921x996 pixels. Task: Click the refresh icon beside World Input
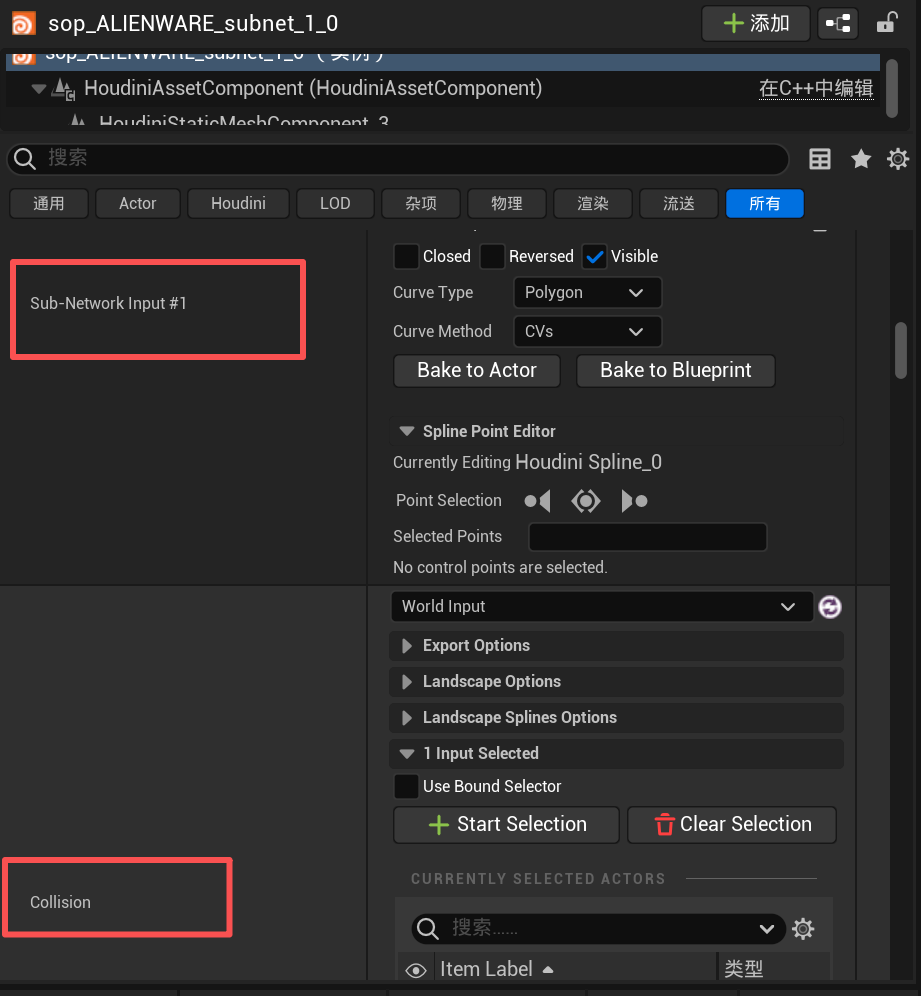pos(830,607)
